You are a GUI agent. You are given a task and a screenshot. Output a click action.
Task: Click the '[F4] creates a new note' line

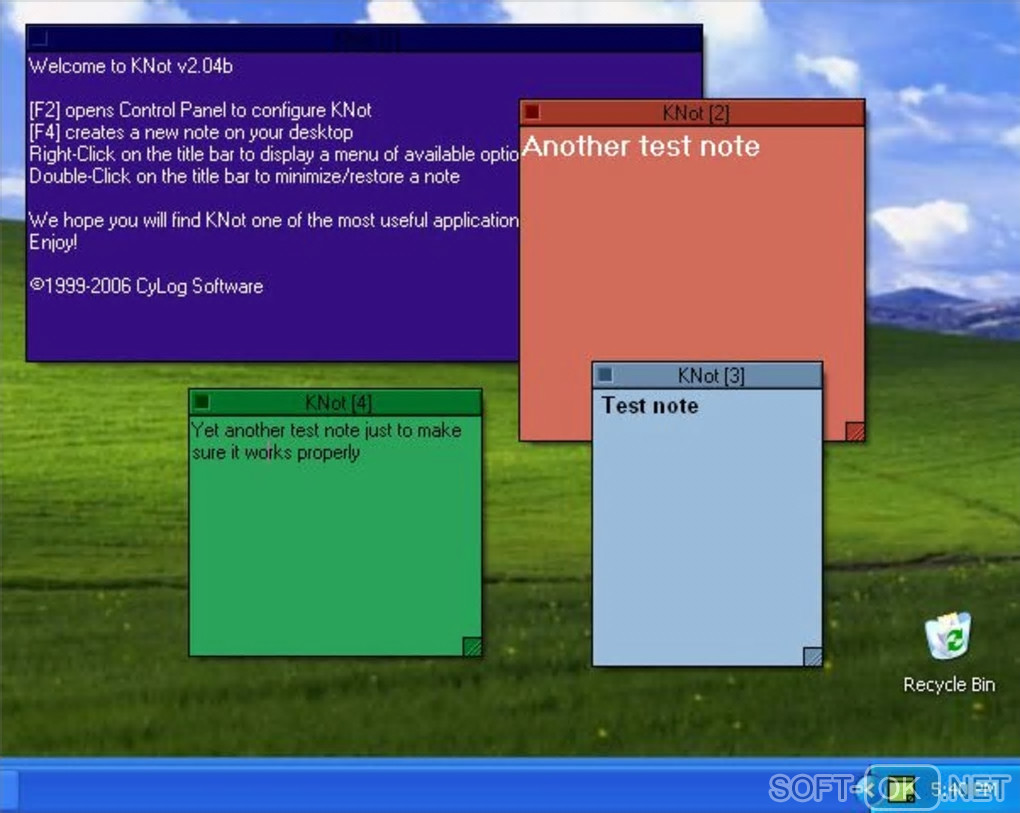coord(191,132)
